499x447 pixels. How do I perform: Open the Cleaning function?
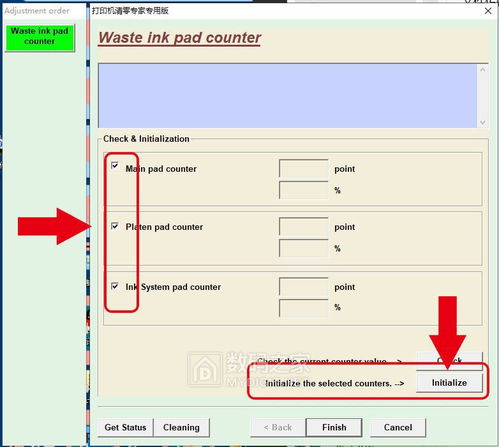click(x=181, y=427)
